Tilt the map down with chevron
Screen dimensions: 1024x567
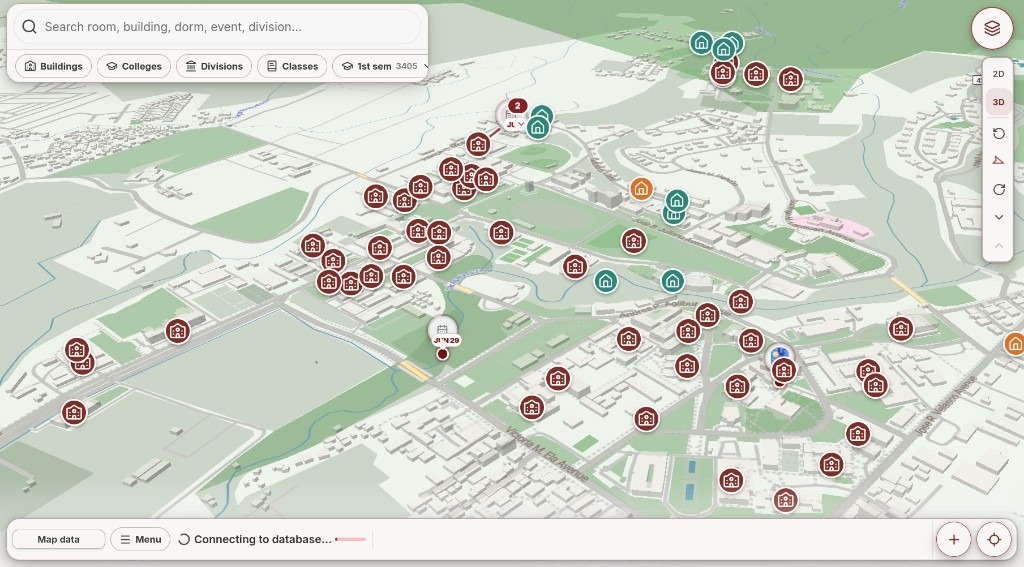(x=998, y=218)
